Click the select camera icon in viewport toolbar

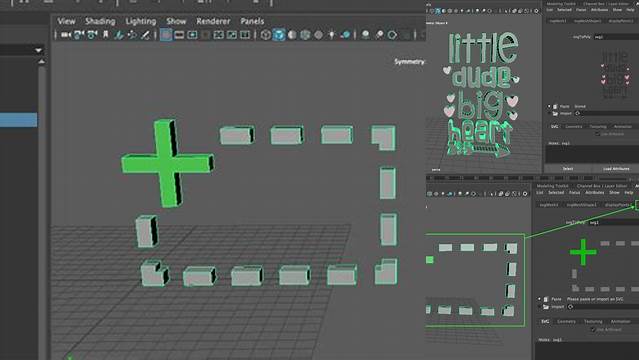66,35
